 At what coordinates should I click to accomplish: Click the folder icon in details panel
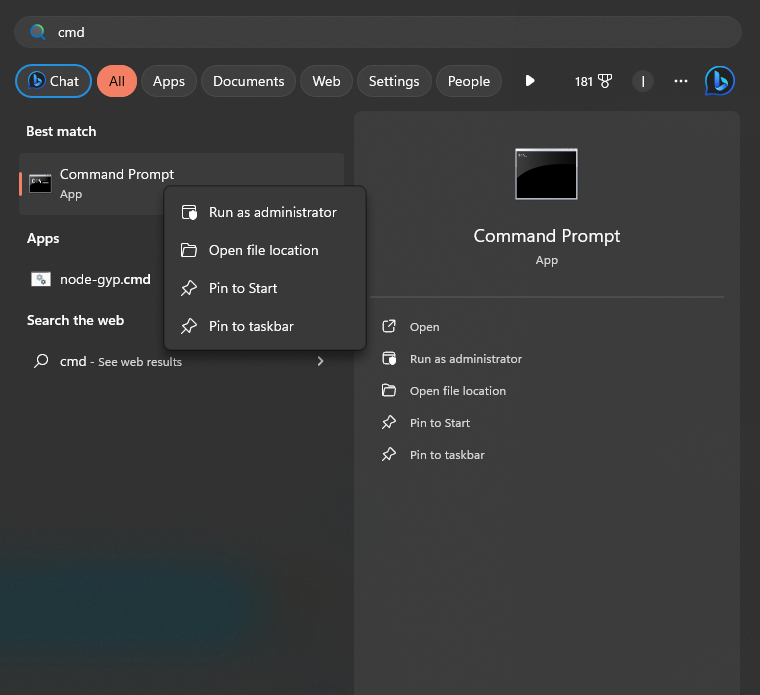tap(389, 390)
